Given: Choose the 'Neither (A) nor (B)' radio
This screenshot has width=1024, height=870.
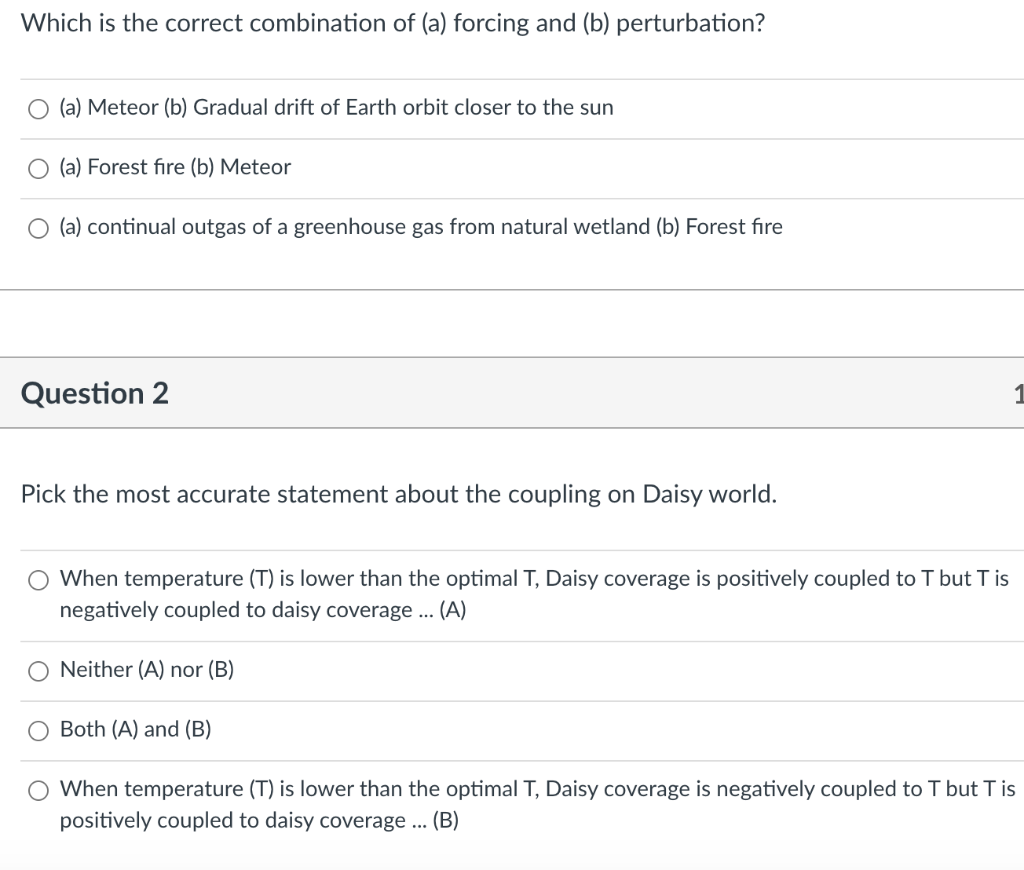Looking at the screenshot, I should 38,670.
